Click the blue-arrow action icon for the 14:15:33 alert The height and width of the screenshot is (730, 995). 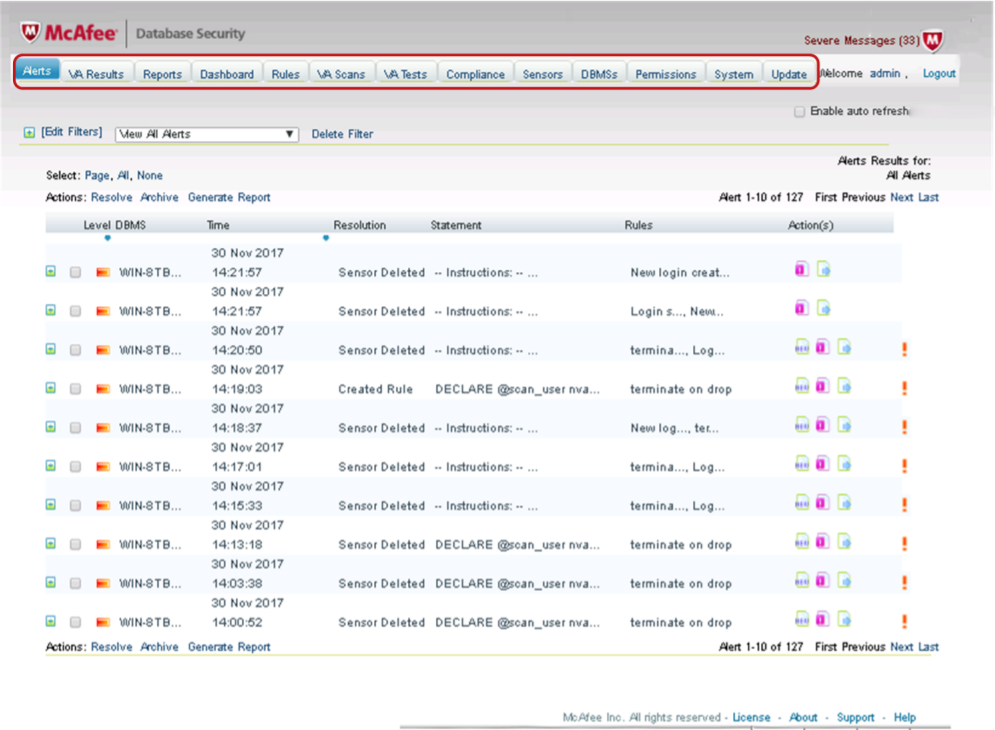pos(844,504)
